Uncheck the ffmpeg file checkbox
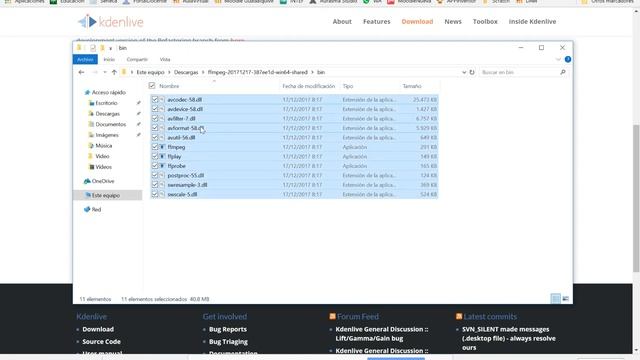Screen dimensions: 640x360 click(155, 147)
